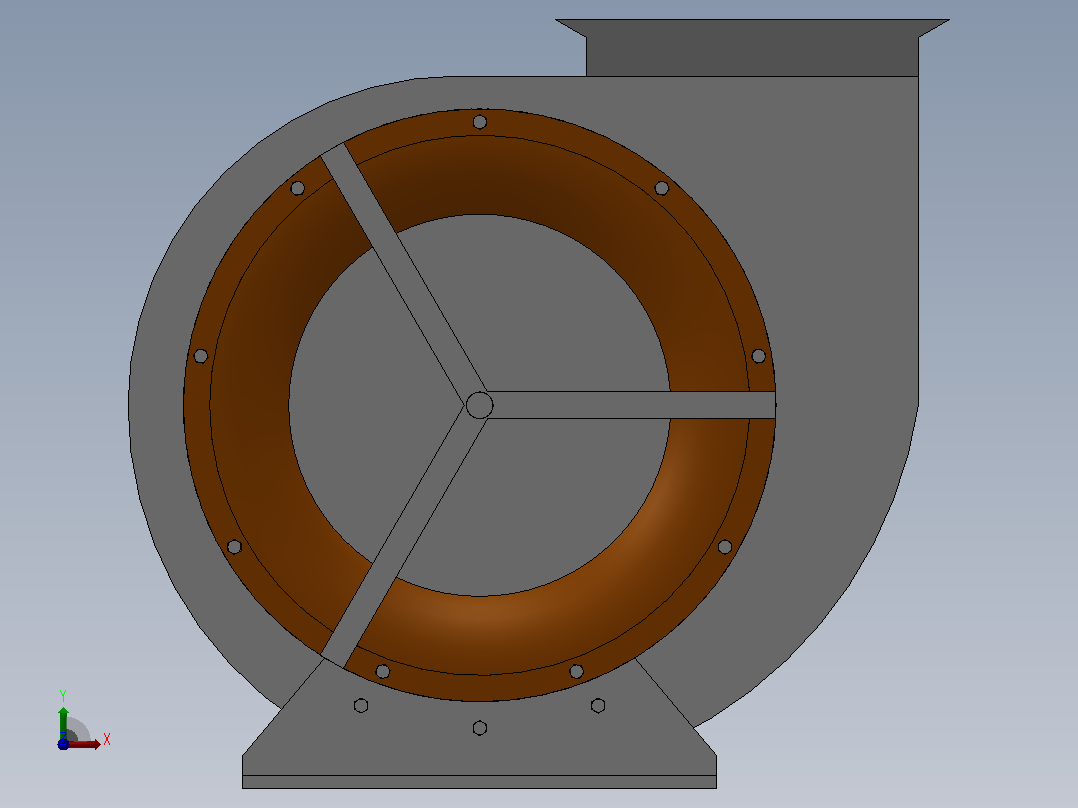Select the horizontal spoke of the inlet guard
The image size is (1078, 808).
point(631,405)
